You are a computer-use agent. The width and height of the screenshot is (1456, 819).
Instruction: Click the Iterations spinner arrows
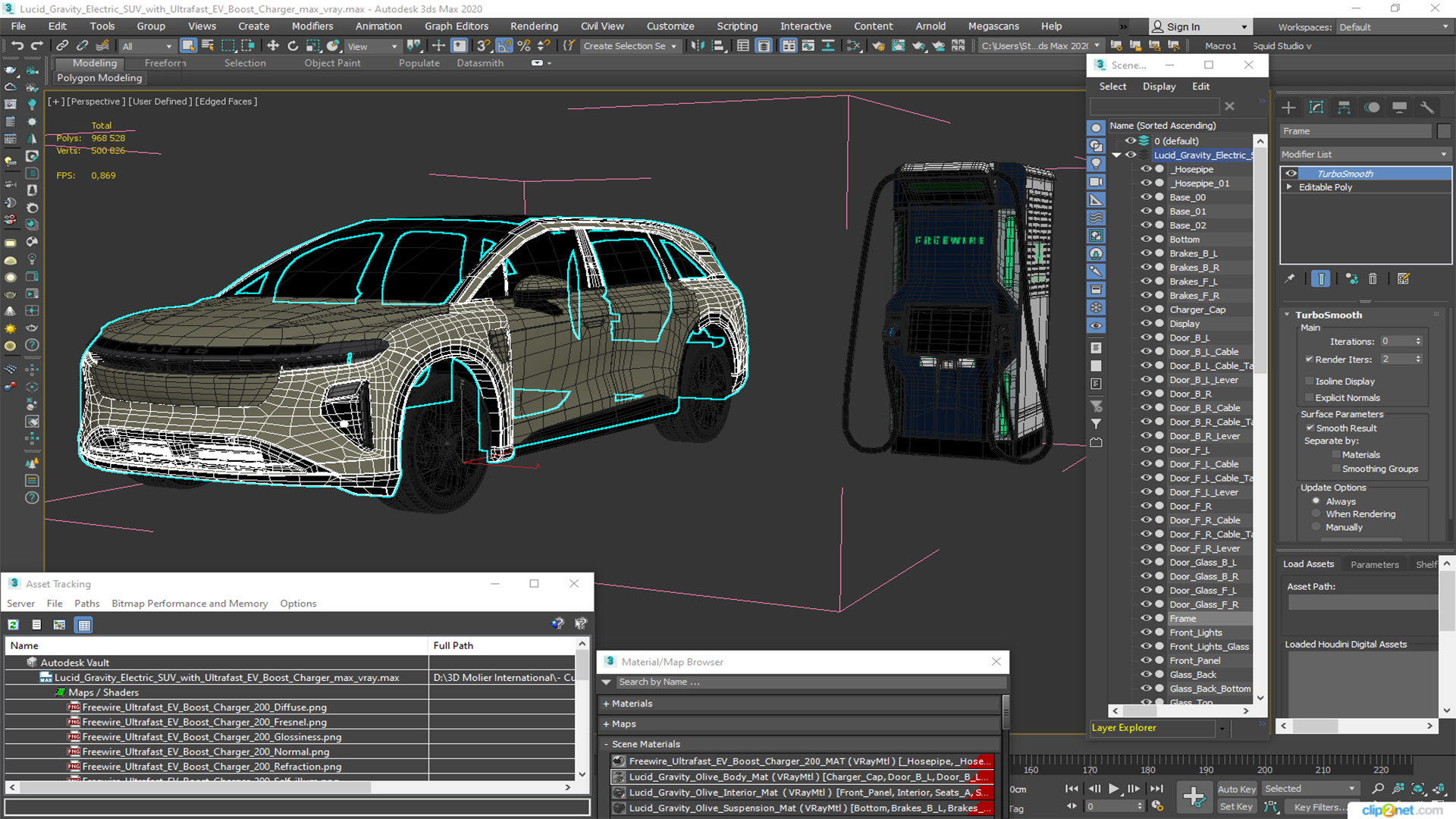click(x=1418, y=341)
